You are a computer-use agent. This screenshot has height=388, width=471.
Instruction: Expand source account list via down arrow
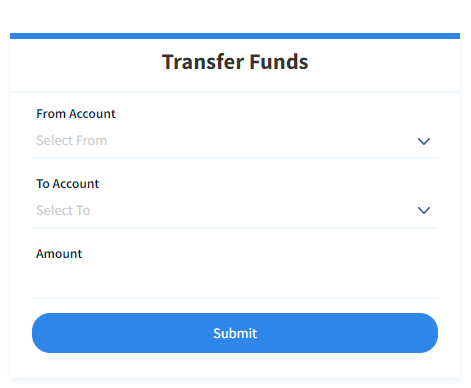click(x=424, y=141)
